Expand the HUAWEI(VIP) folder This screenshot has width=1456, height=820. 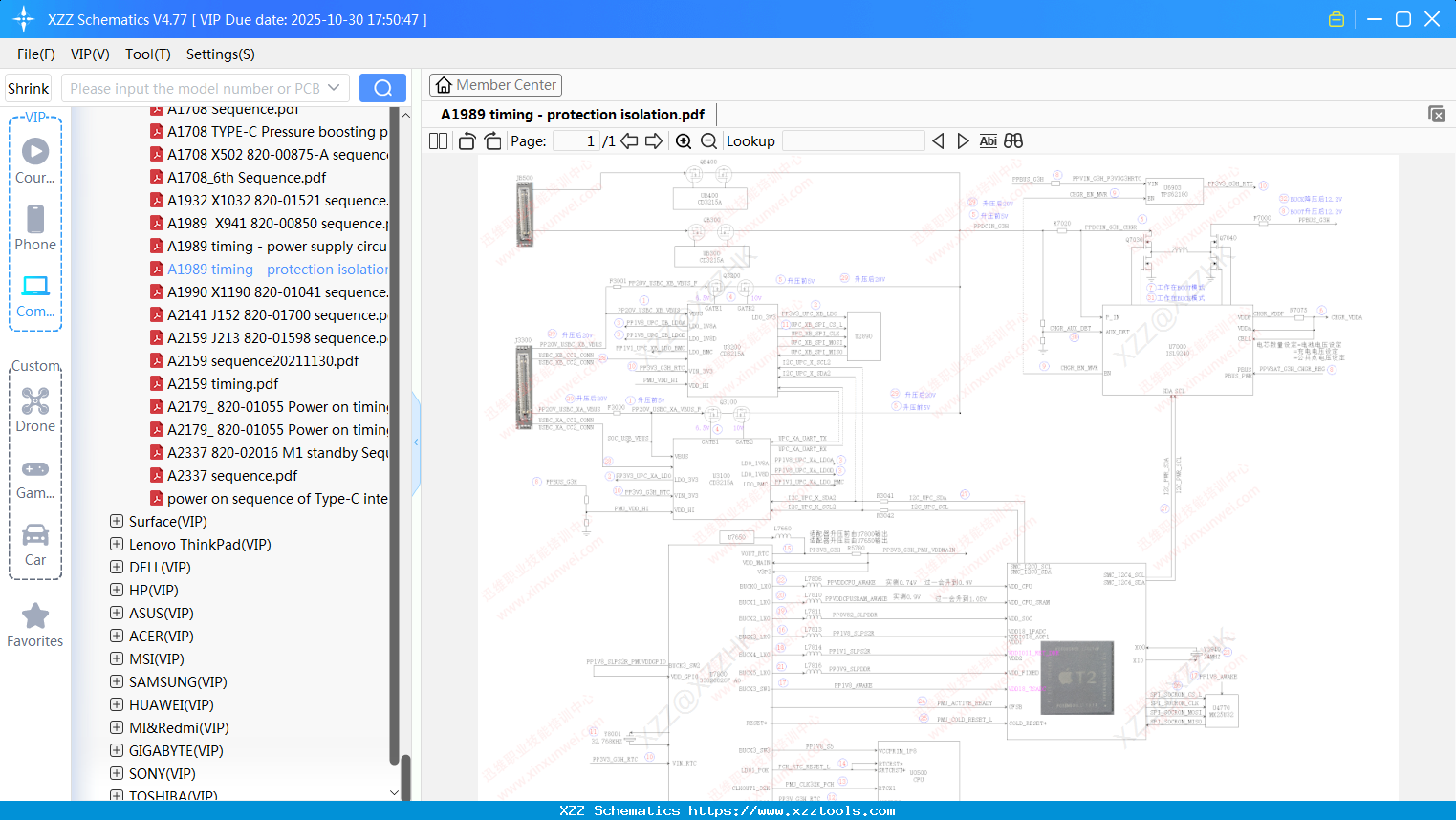[x=117, y=705]
